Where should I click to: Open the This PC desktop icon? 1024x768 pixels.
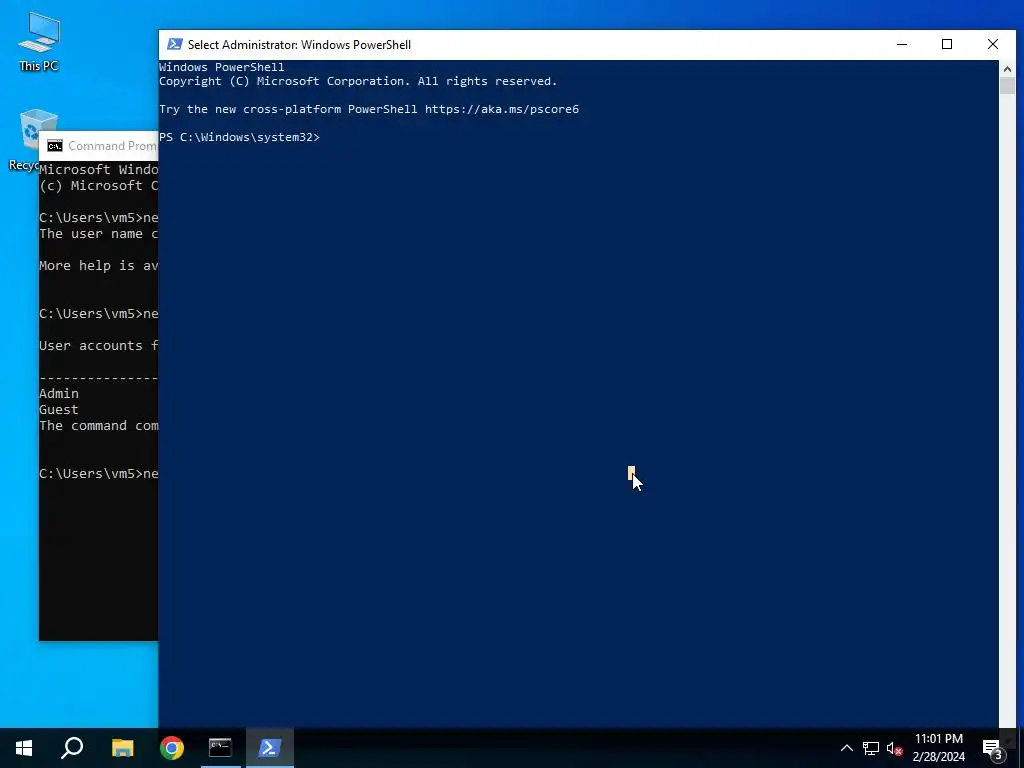(39, 41)
